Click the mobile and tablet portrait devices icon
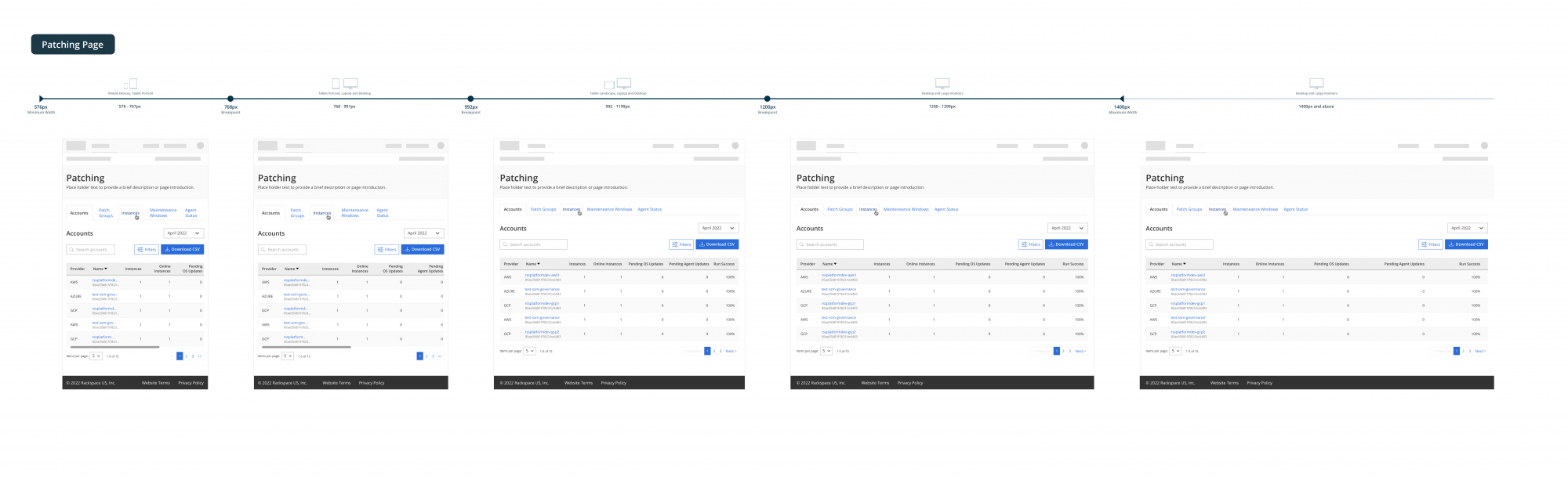 [x=130, y=83]
